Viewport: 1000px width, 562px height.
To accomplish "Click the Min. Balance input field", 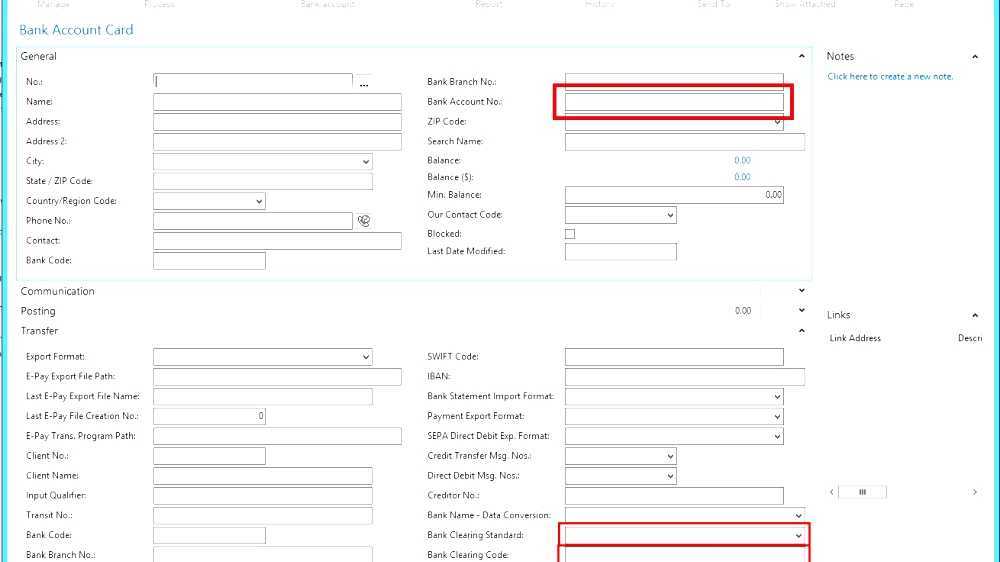I will (674, 195).
